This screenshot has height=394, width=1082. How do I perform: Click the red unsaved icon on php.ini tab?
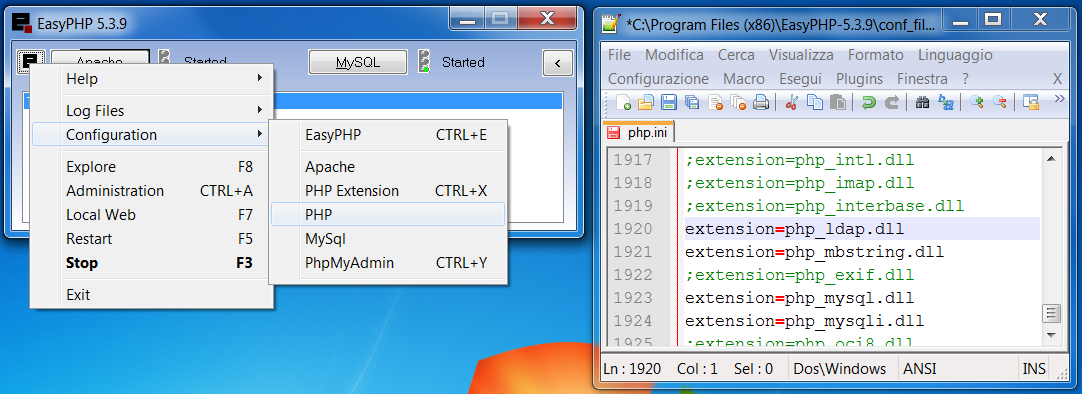614,132
